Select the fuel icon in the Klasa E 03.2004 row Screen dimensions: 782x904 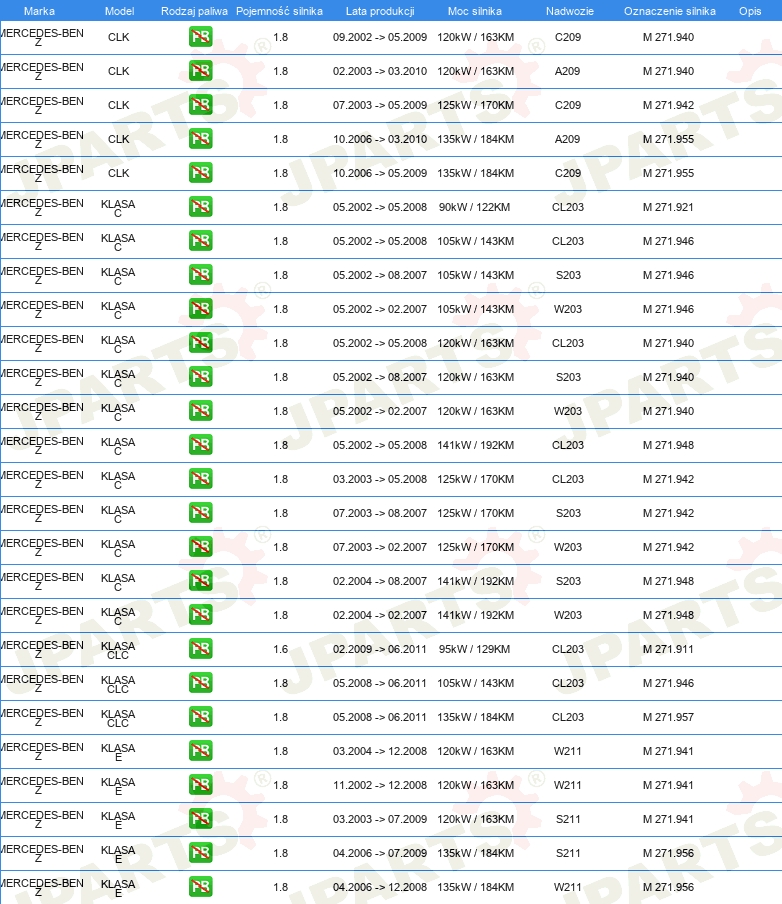[201, 751]
